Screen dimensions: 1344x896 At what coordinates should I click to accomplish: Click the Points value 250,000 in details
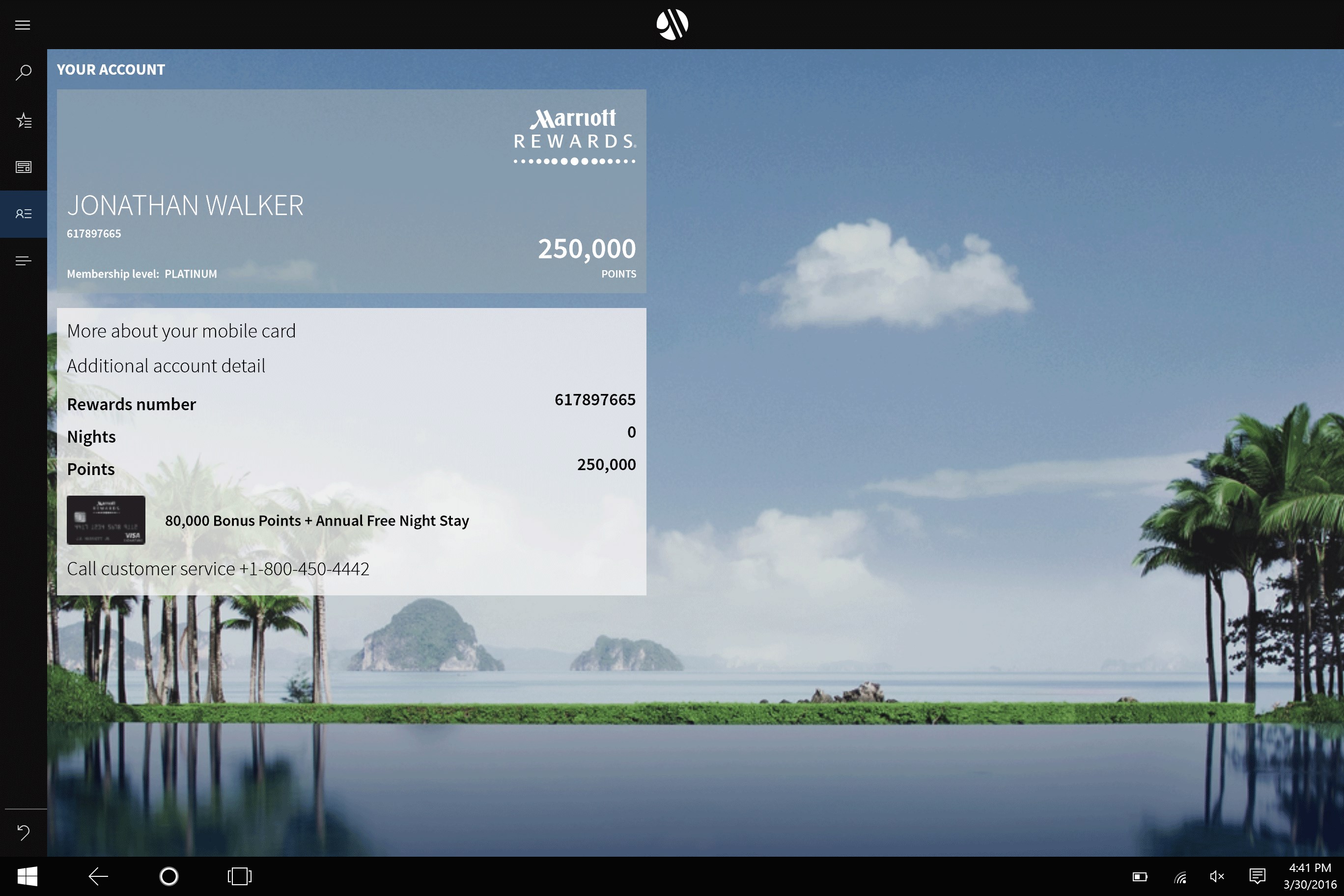pyautogui.click(x=606, y=465)
